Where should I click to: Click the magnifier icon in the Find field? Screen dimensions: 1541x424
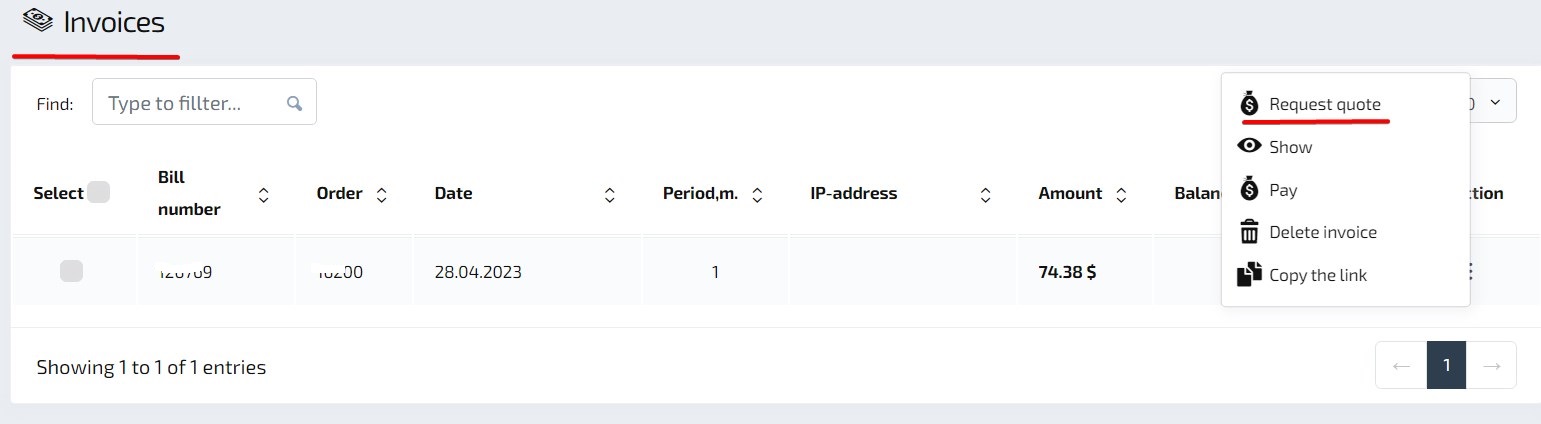point(294,103)
